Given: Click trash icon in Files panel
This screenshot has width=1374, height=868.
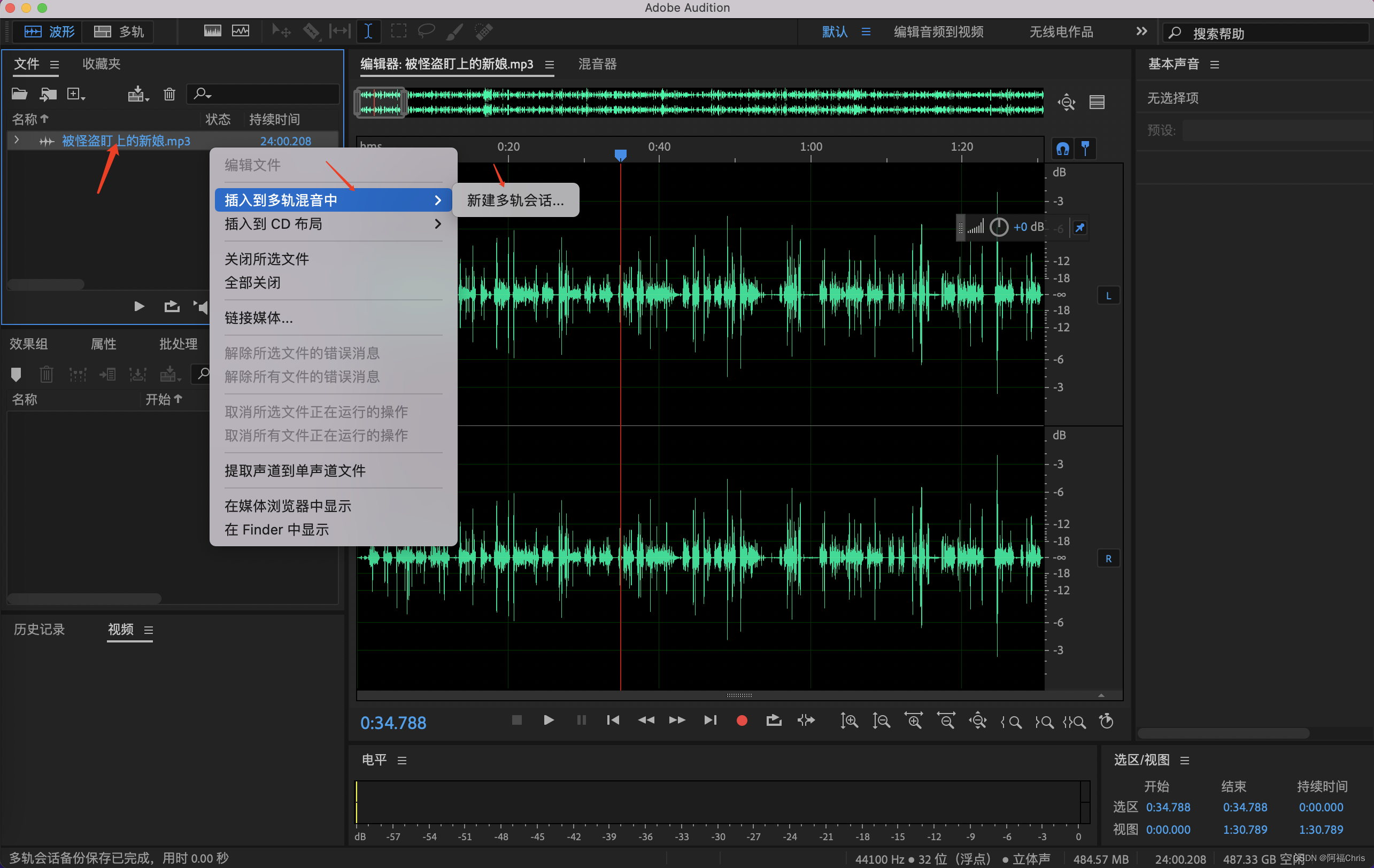Looking at the screenshot, I should point(169,94).
